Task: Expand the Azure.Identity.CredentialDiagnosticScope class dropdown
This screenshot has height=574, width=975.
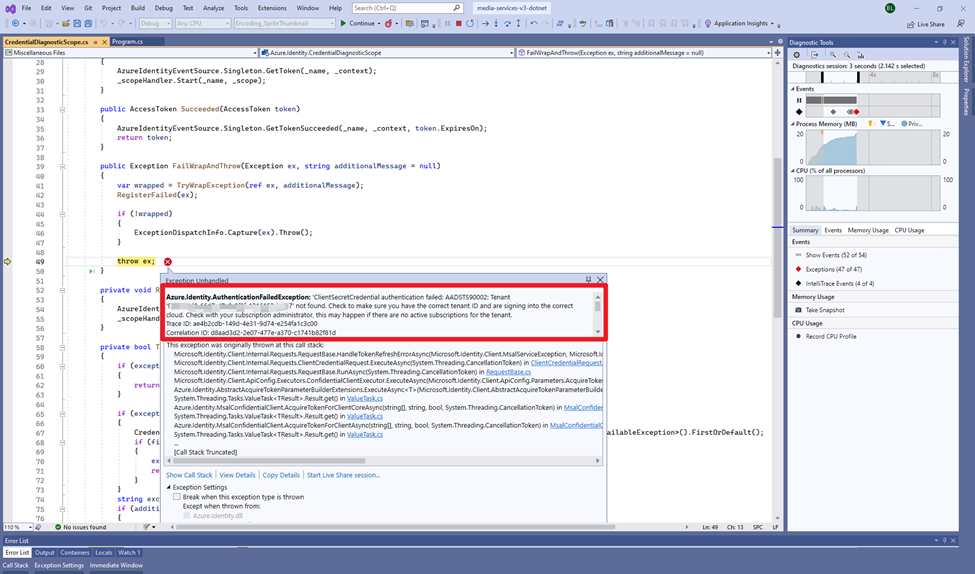Action: point(513,53)
